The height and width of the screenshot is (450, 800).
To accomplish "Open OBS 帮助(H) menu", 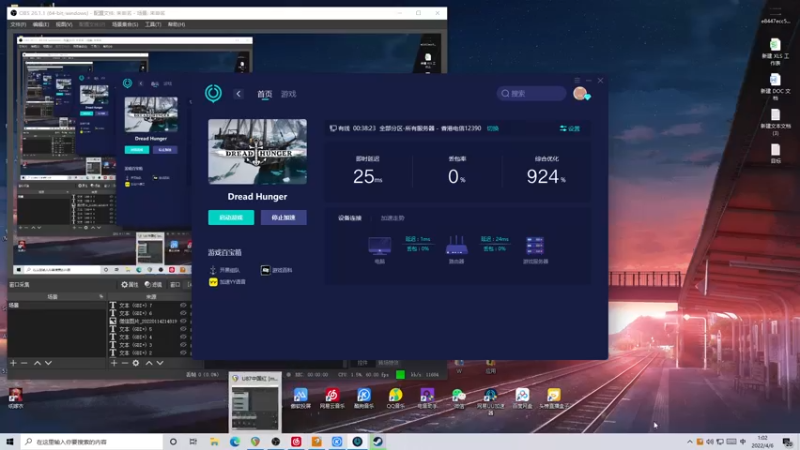I will point(177,24).
